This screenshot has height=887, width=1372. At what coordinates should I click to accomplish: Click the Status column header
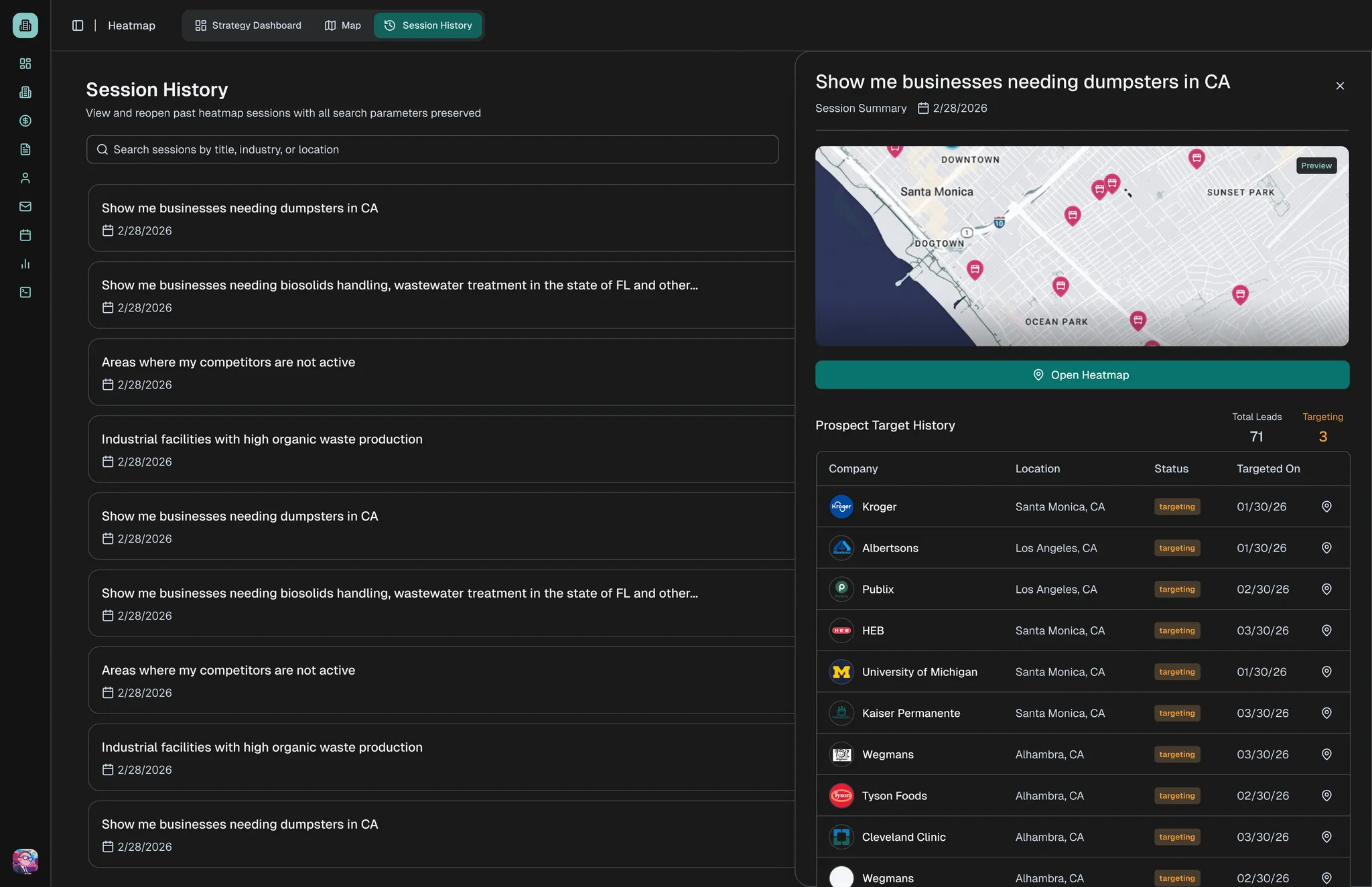tap(1171, 469)
